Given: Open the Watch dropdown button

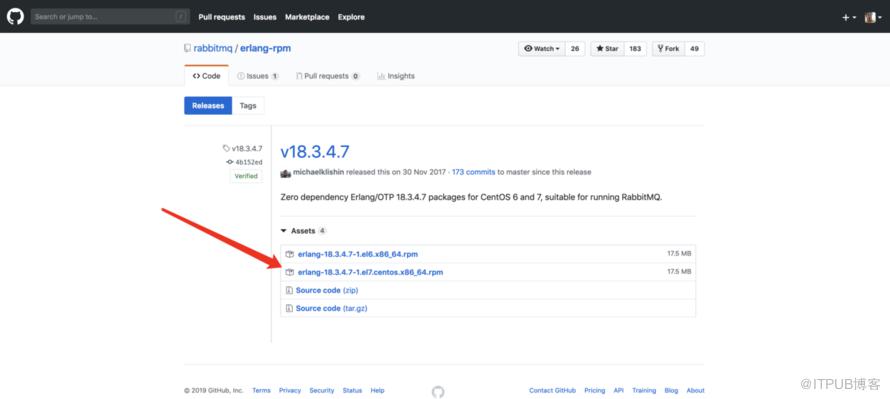Looking at the screenshot, I should pos(541,49).
